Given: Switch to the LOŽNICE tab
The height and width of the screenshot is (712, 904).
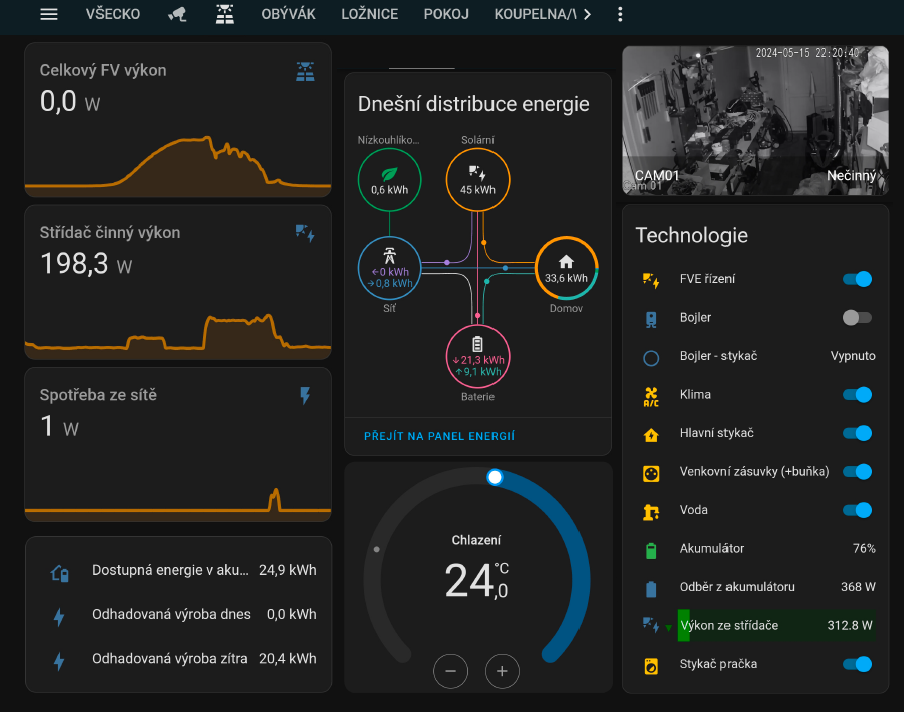Looking at the screenshot, I should (370, 14).
